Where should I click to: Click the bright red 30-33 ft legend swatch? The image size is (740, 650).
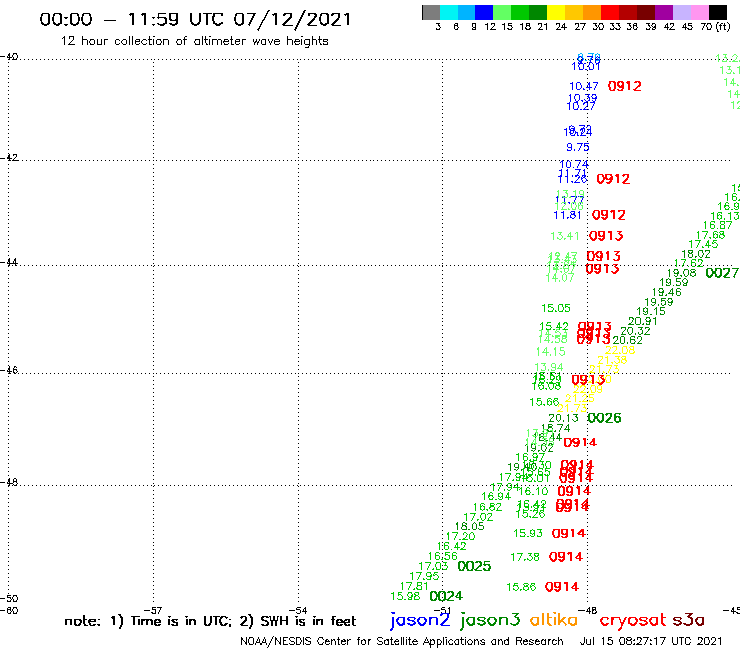[x=609, y=12]
